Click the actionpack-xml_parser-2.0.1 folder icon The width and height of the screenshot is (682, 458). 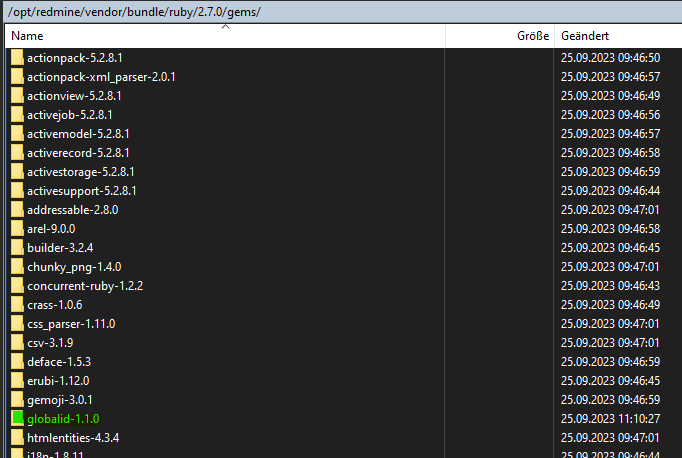17,77
